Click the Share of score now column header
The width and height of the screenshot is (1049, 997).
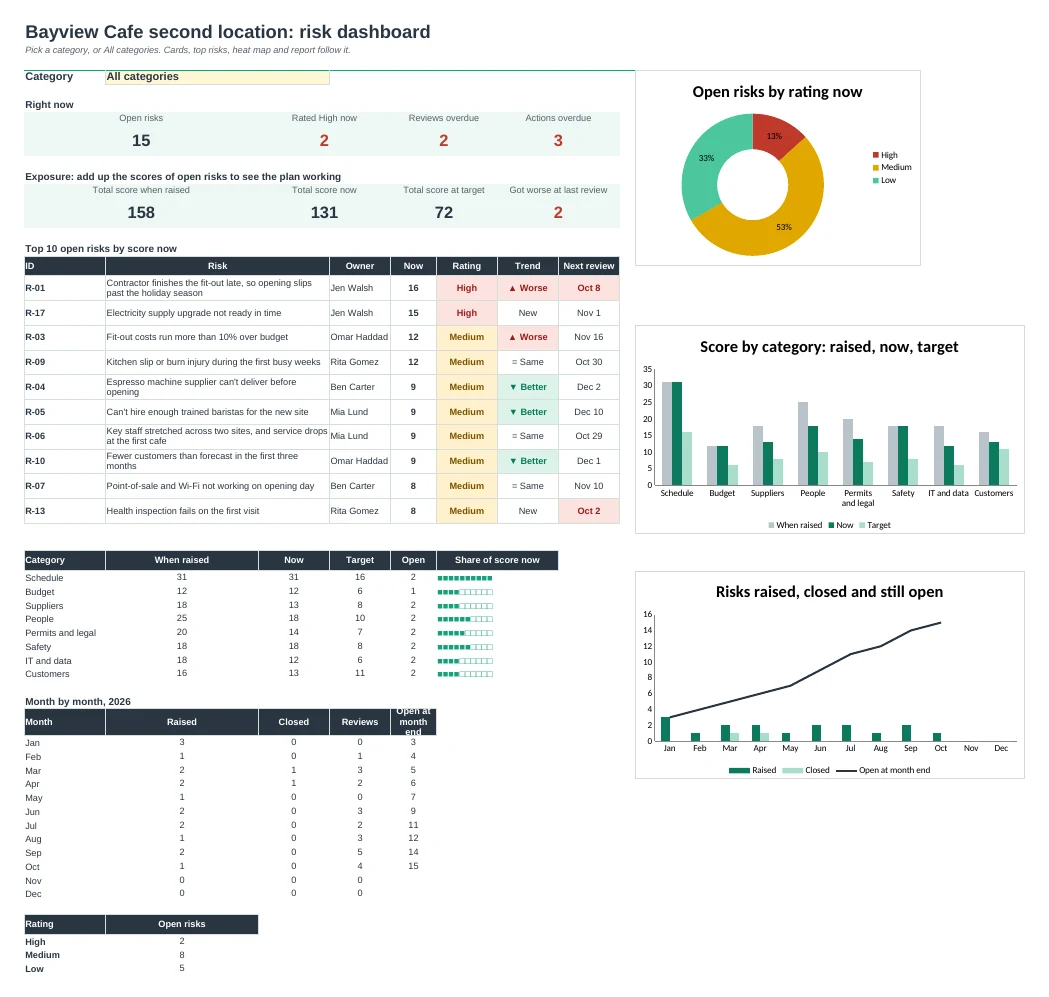coord(497,560)
